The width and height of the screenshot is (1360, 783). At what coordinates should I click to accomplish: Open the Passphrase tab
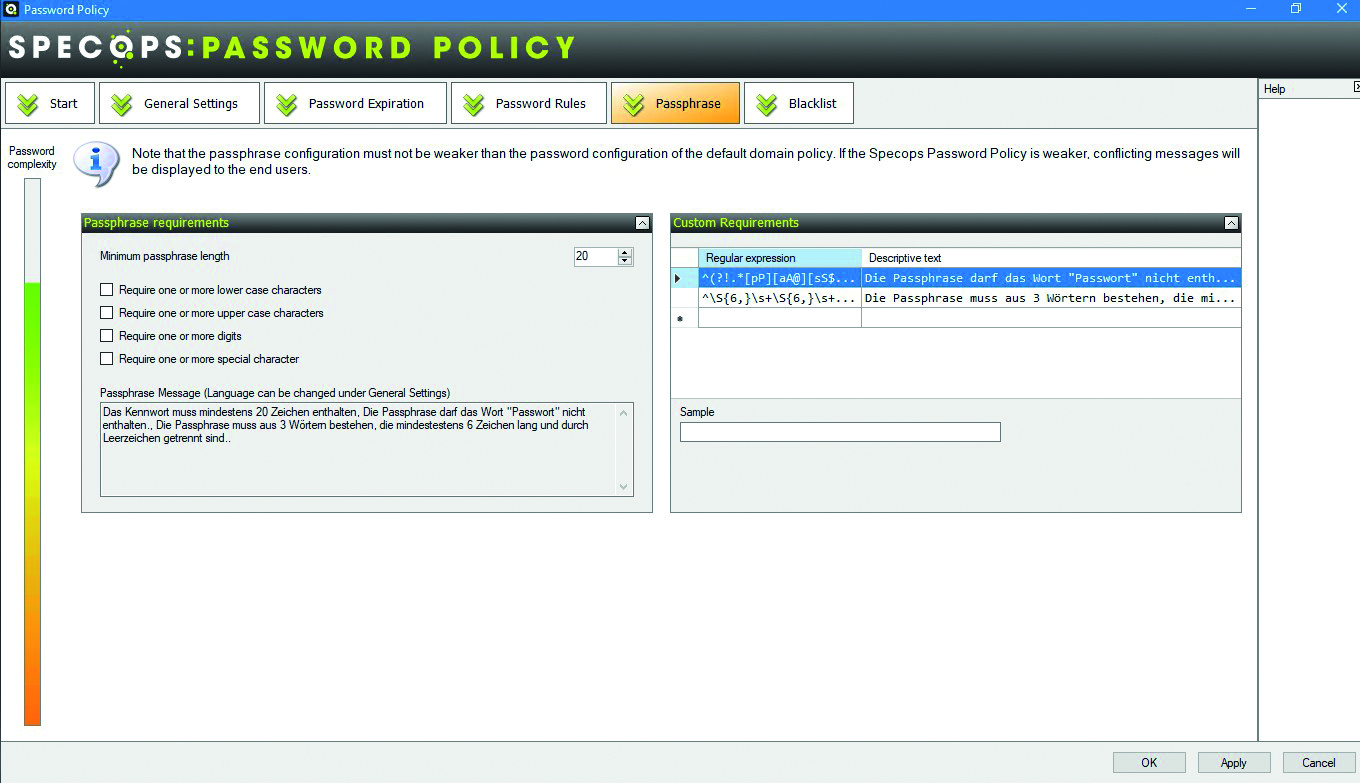point(675,104)
